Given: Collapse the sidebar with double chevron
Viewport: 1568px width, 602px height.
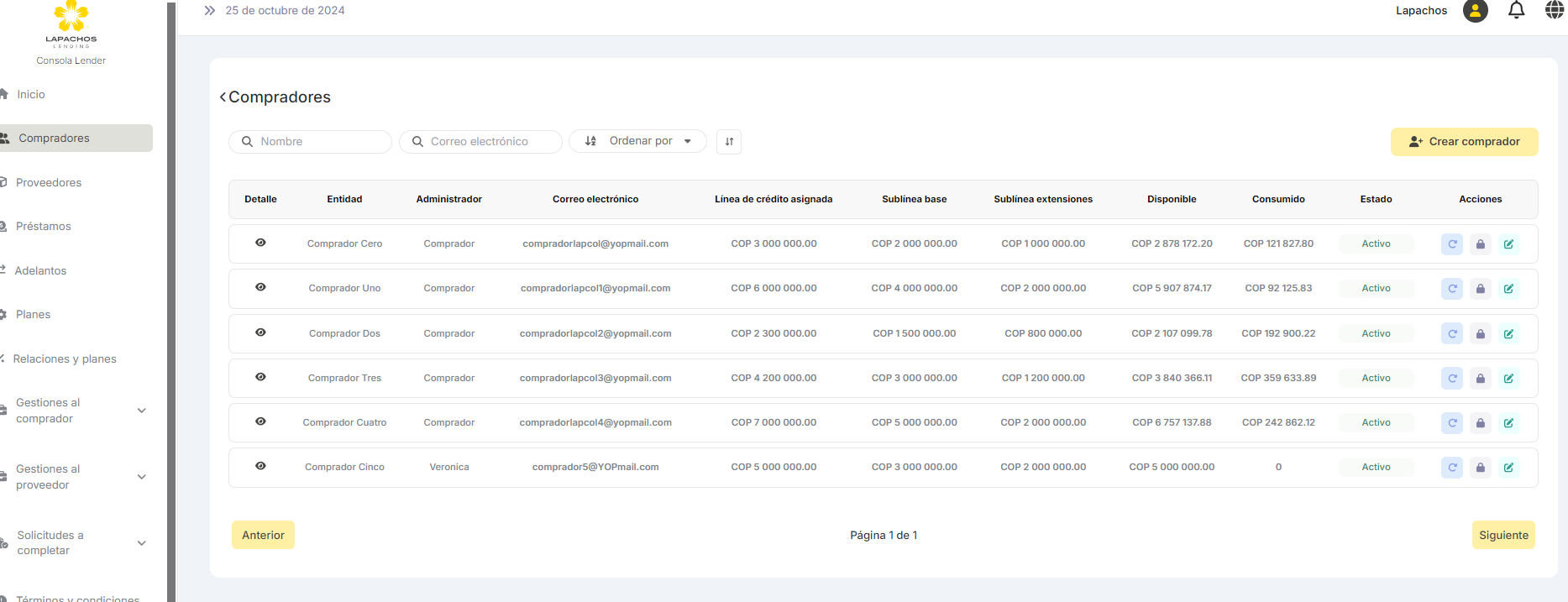Looking at the screenshot, I should (209, 11).
